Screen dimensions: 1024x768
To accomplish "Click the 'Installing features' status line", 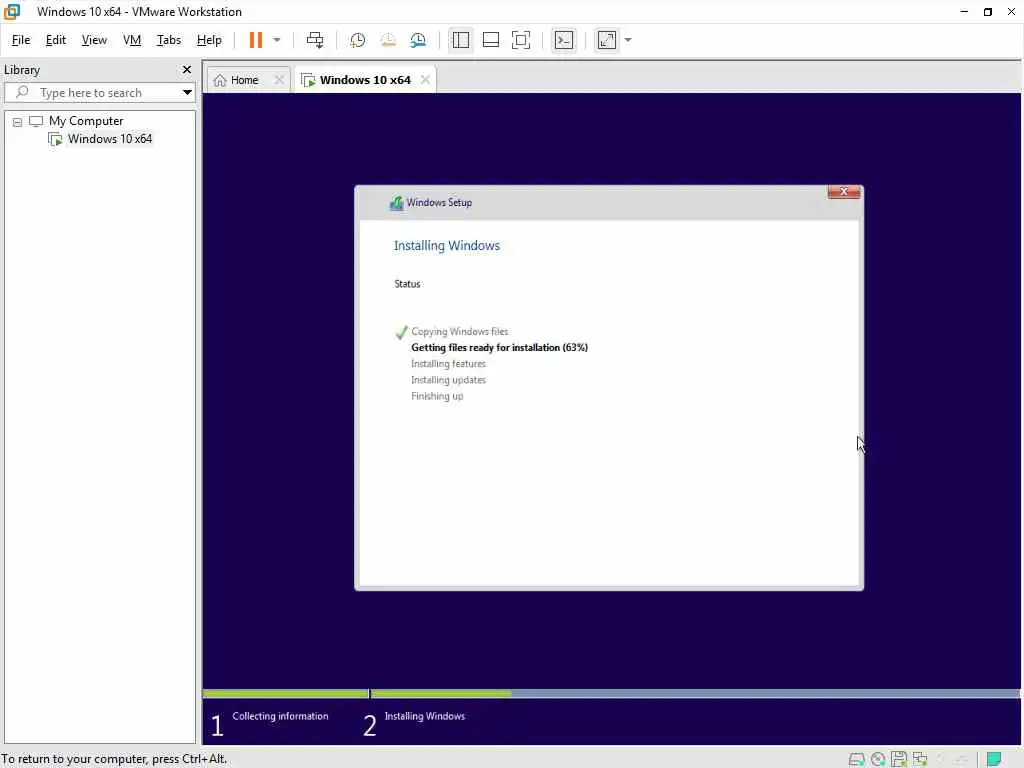I will [448, 364].
